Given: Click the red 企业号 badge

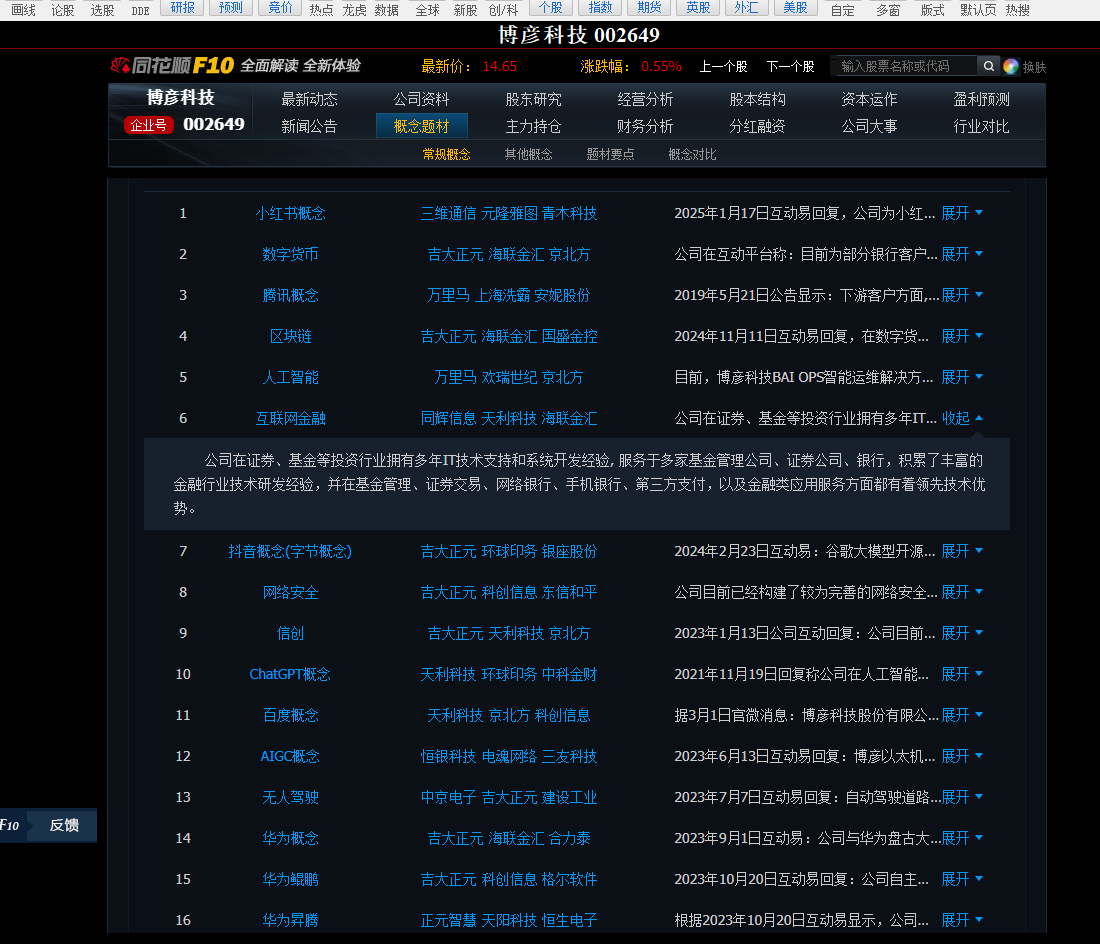Looking at the screenshot, I should click(x=149, y=125).
